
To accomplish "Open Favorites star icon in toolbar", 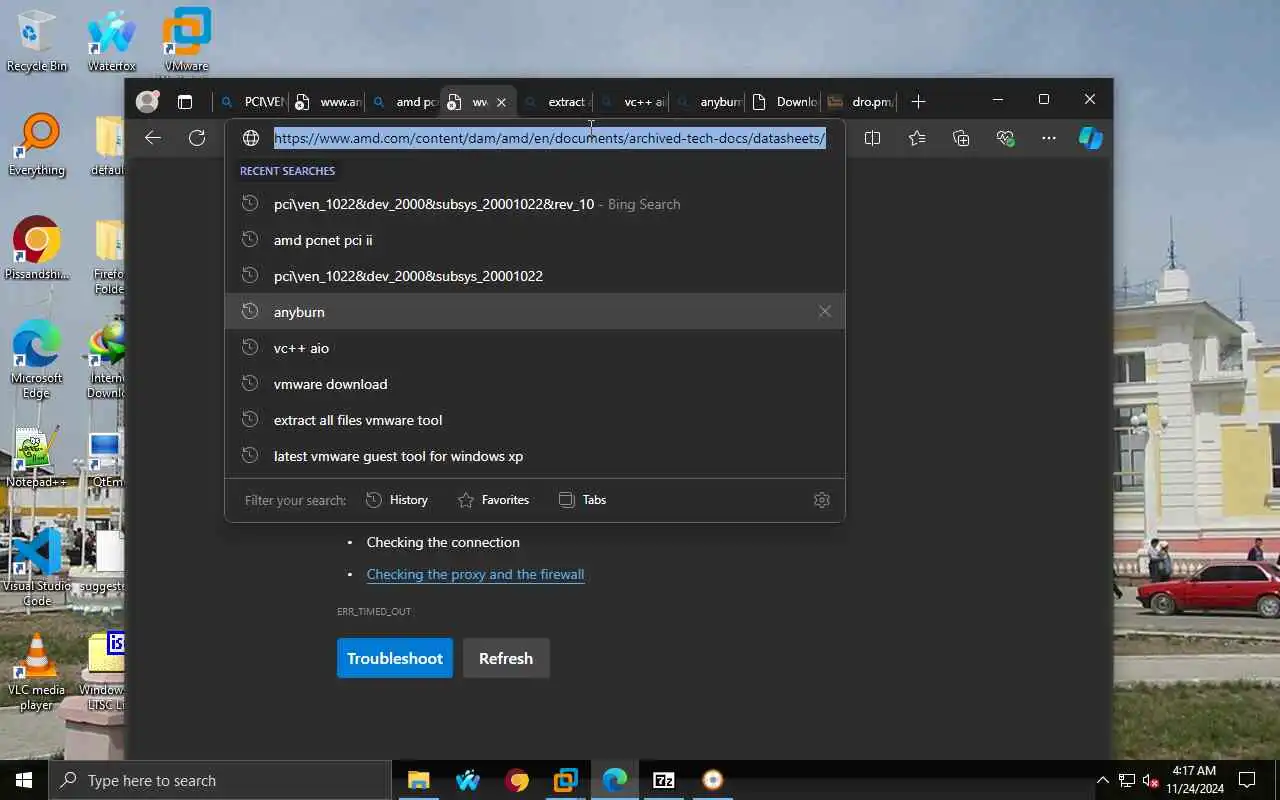I will point(917,138).
